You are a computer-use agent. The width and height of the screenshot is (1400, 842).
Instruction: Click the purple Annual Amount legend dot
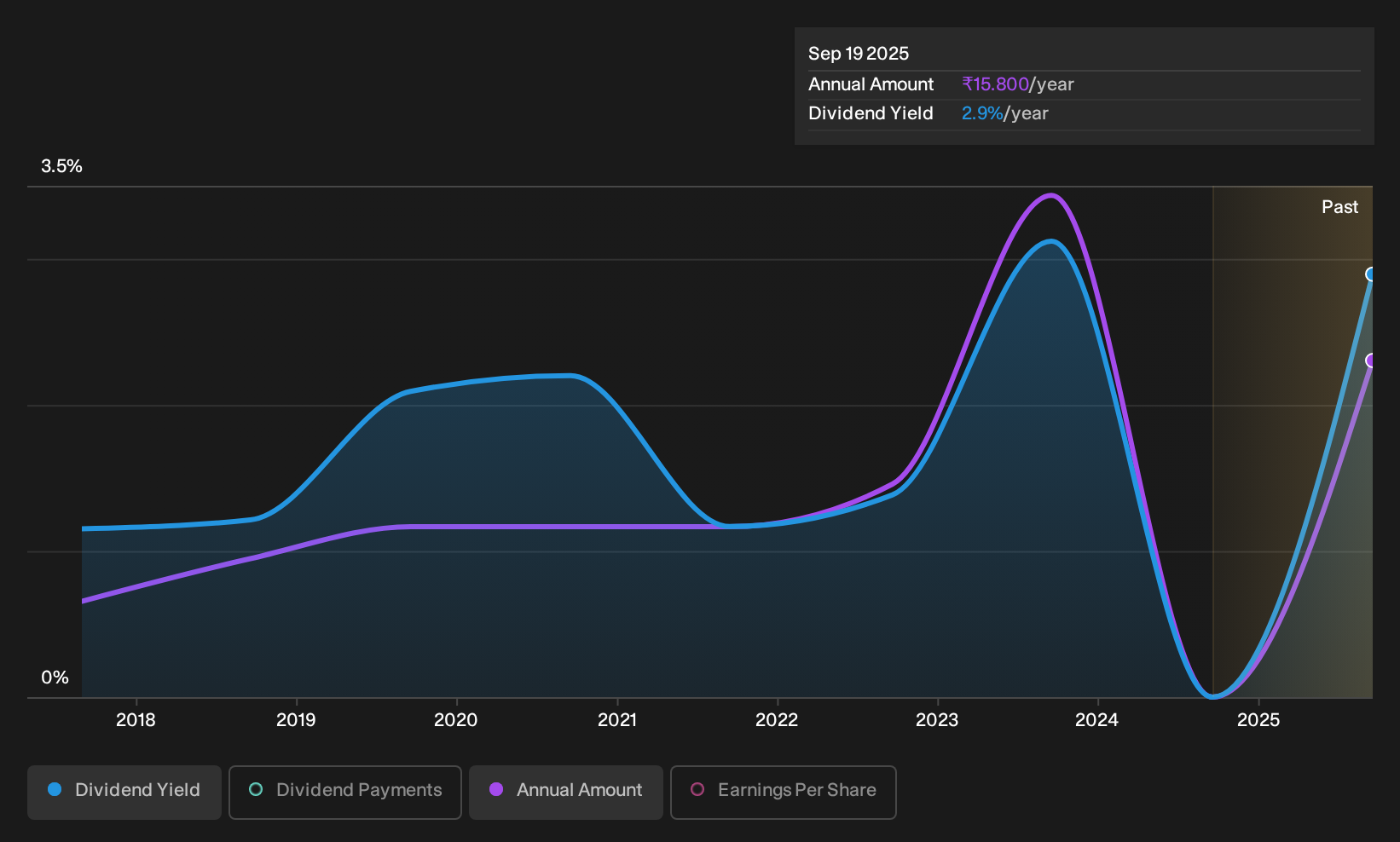coord(496,789)
